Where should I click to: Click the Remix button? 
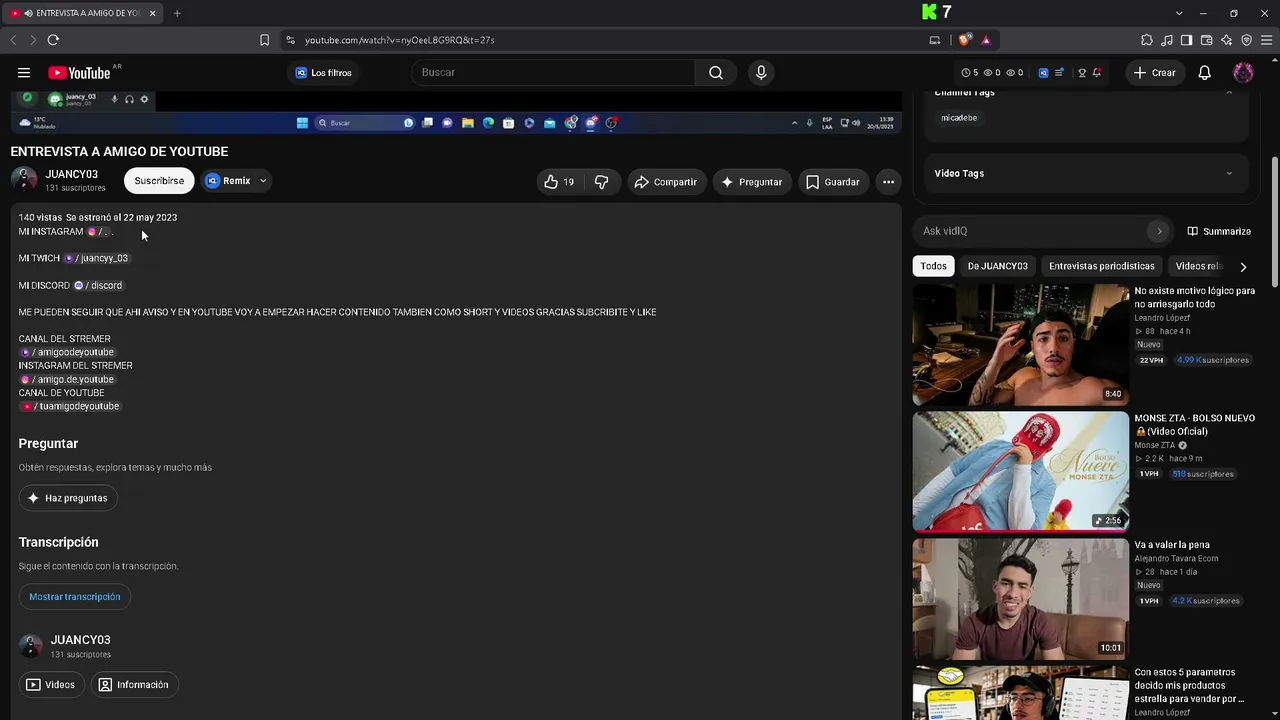(229, 181)
